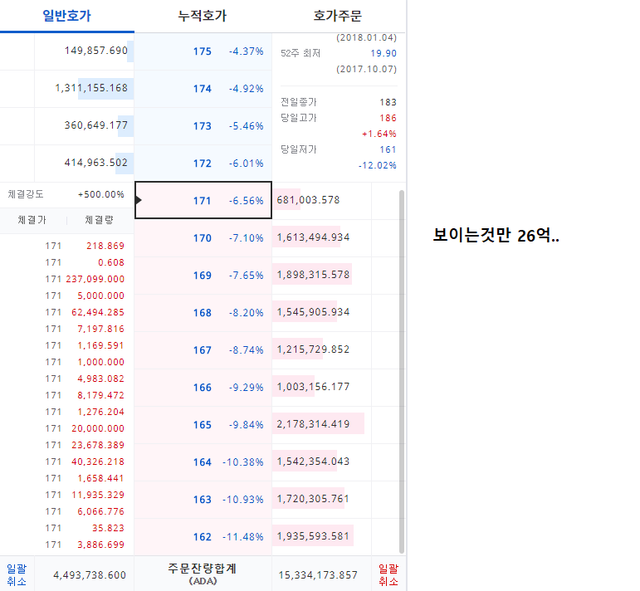Click the 당일저가 value 161
The height and width of the screenshot is (591, 640).
click(x=388, y=150)
